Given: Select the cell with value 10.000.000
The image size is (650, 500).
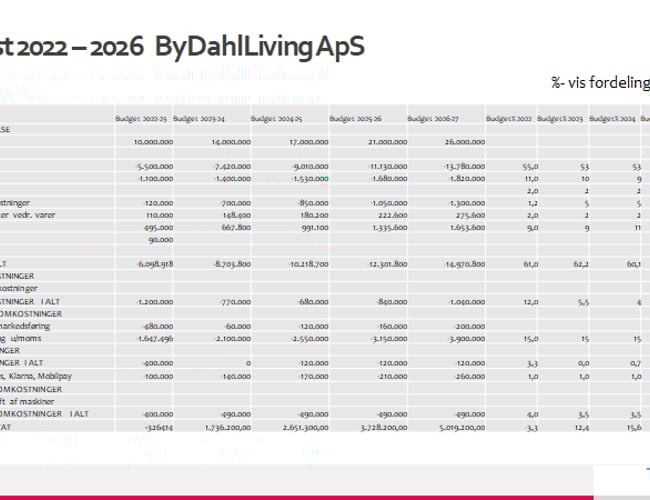Looking at the screenshot, I should point(153,142).
